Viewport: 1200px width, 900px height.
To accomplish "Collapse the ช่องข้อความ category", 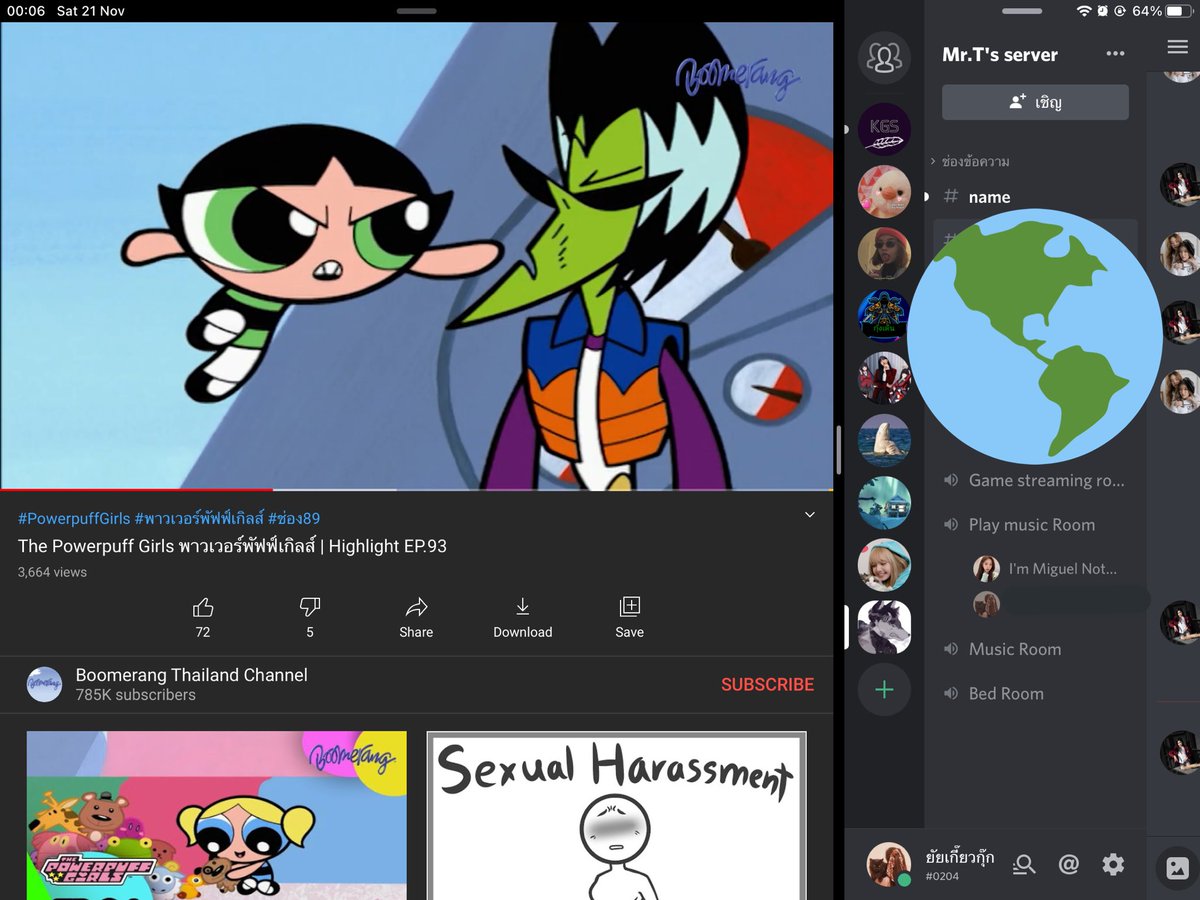I will click(970, 161).
